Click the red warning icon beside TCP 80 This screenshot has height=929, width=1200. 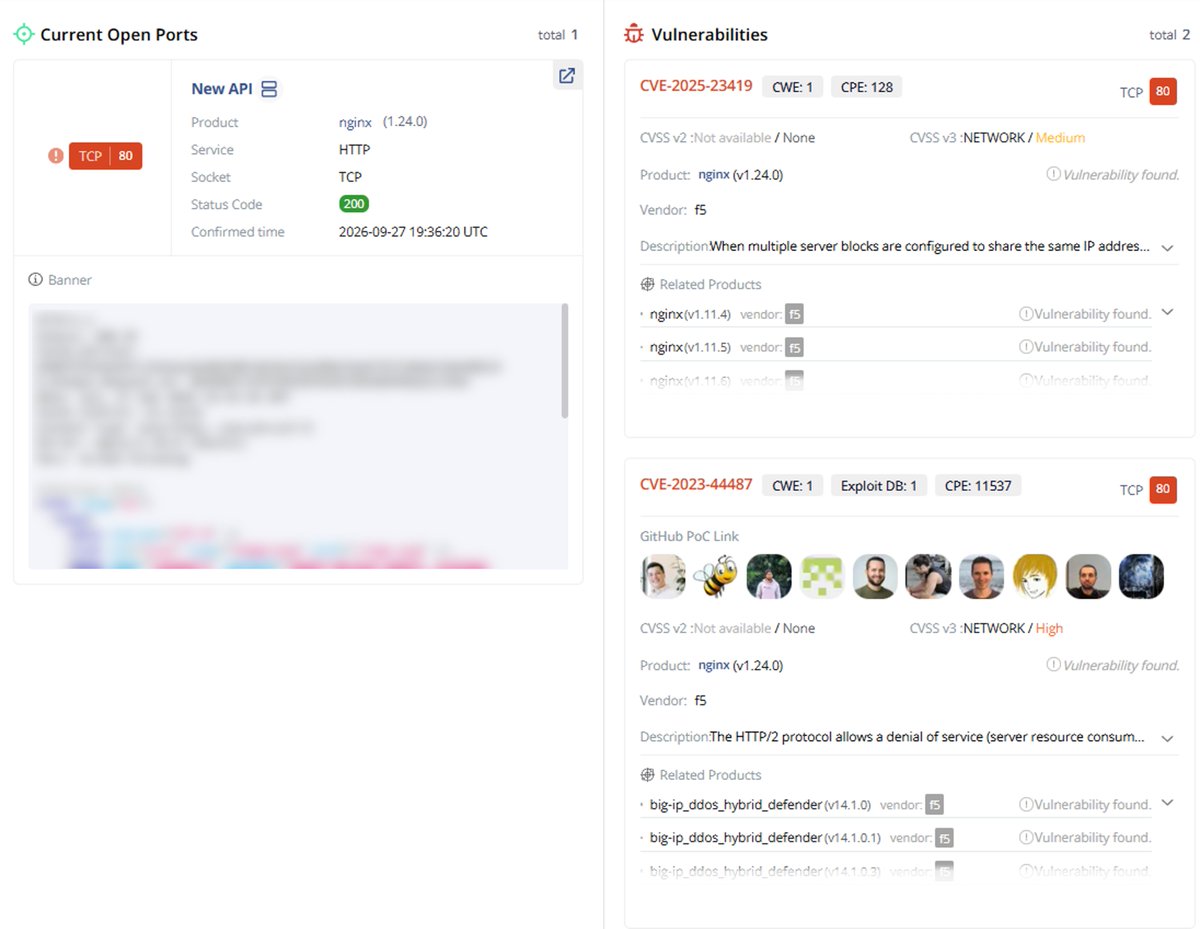pyautogui.click(x=56, y=156)
